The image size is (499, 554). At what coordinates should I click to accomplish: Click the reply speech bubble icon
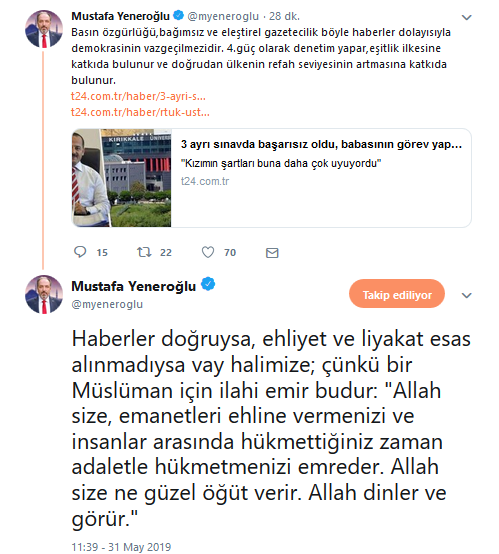click(80, 252)
